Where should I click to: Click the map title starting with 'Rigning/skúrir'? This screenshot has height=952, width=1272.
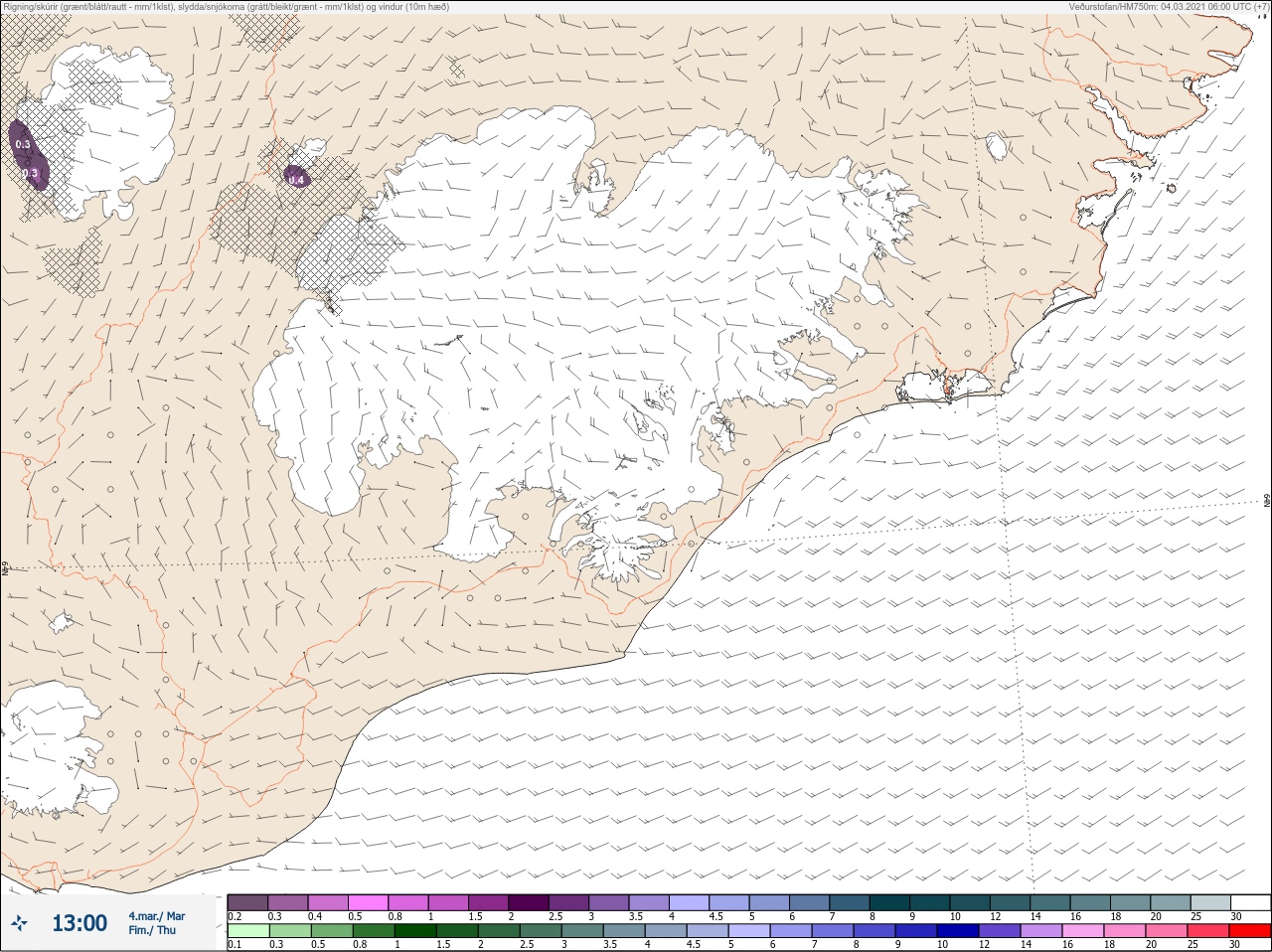point(225,6)
